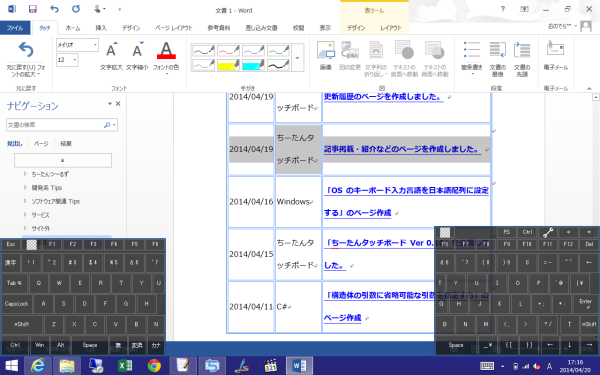This screenshot has width=600, height=375.
Task: Open link 記事掲載・紹介などのページを作成しました
Action: pyautogui.click(x=402, y=149)
